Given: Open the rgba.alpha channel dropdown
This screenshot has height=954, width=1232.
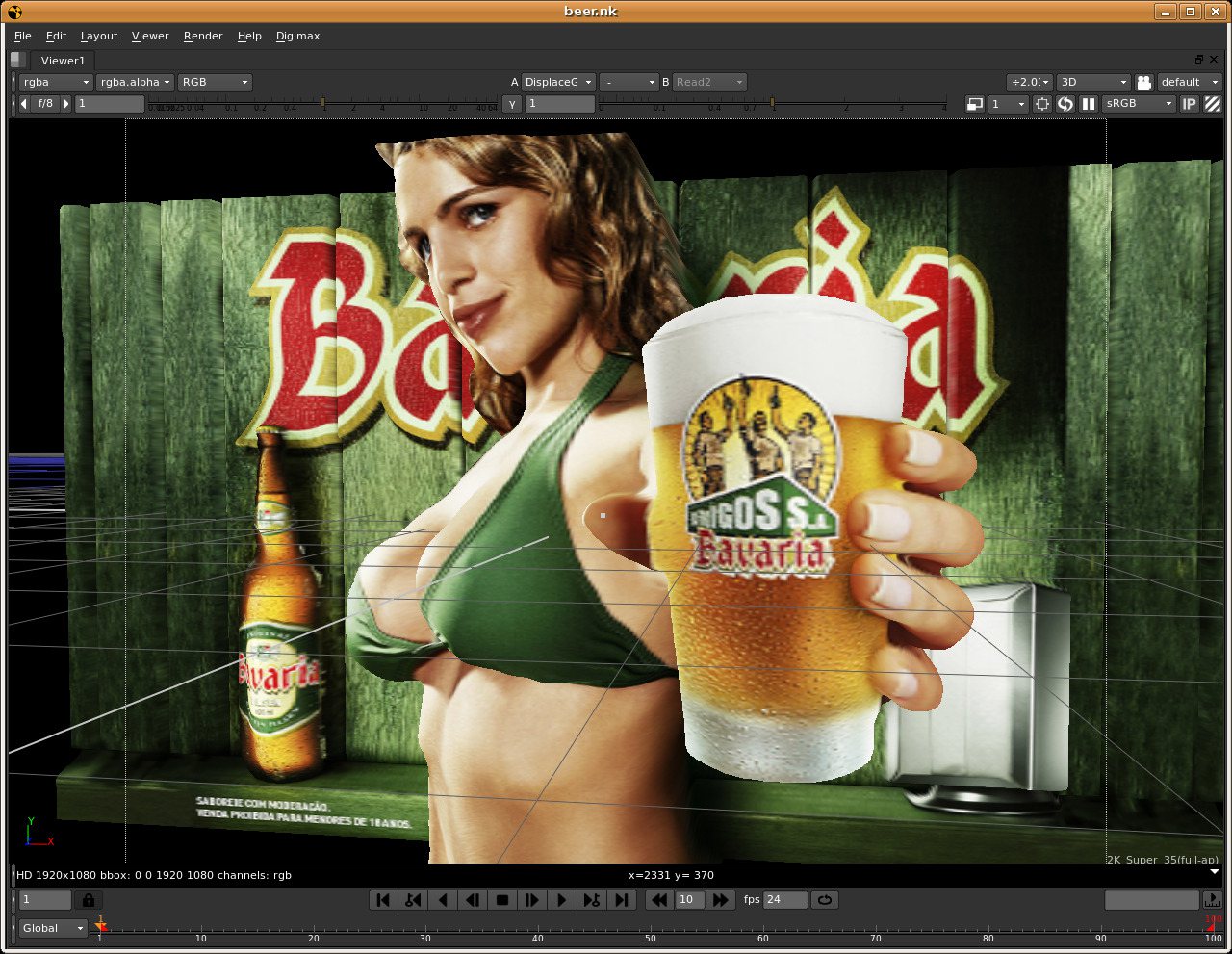Looking at the screenshot, I should 136,82.
